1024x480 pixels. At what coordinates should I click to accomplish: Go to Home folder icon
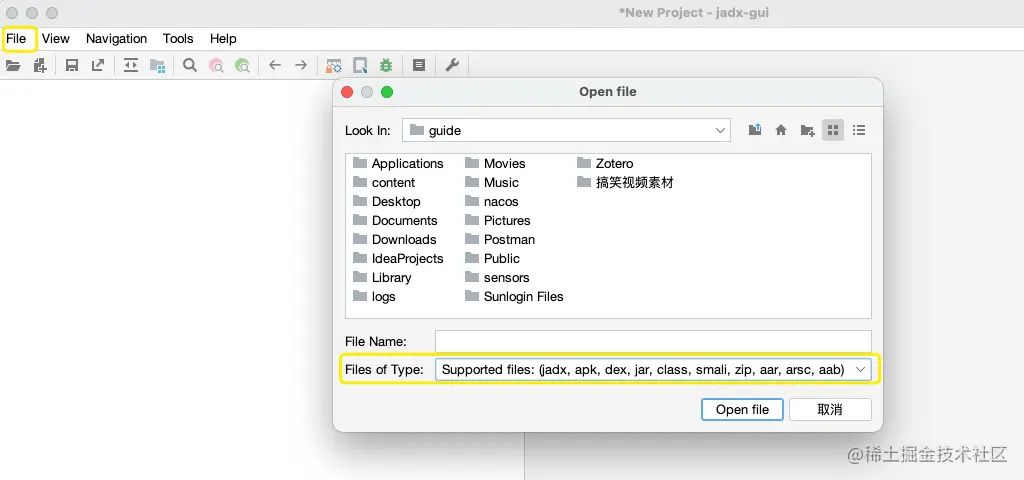click(781, 130)
